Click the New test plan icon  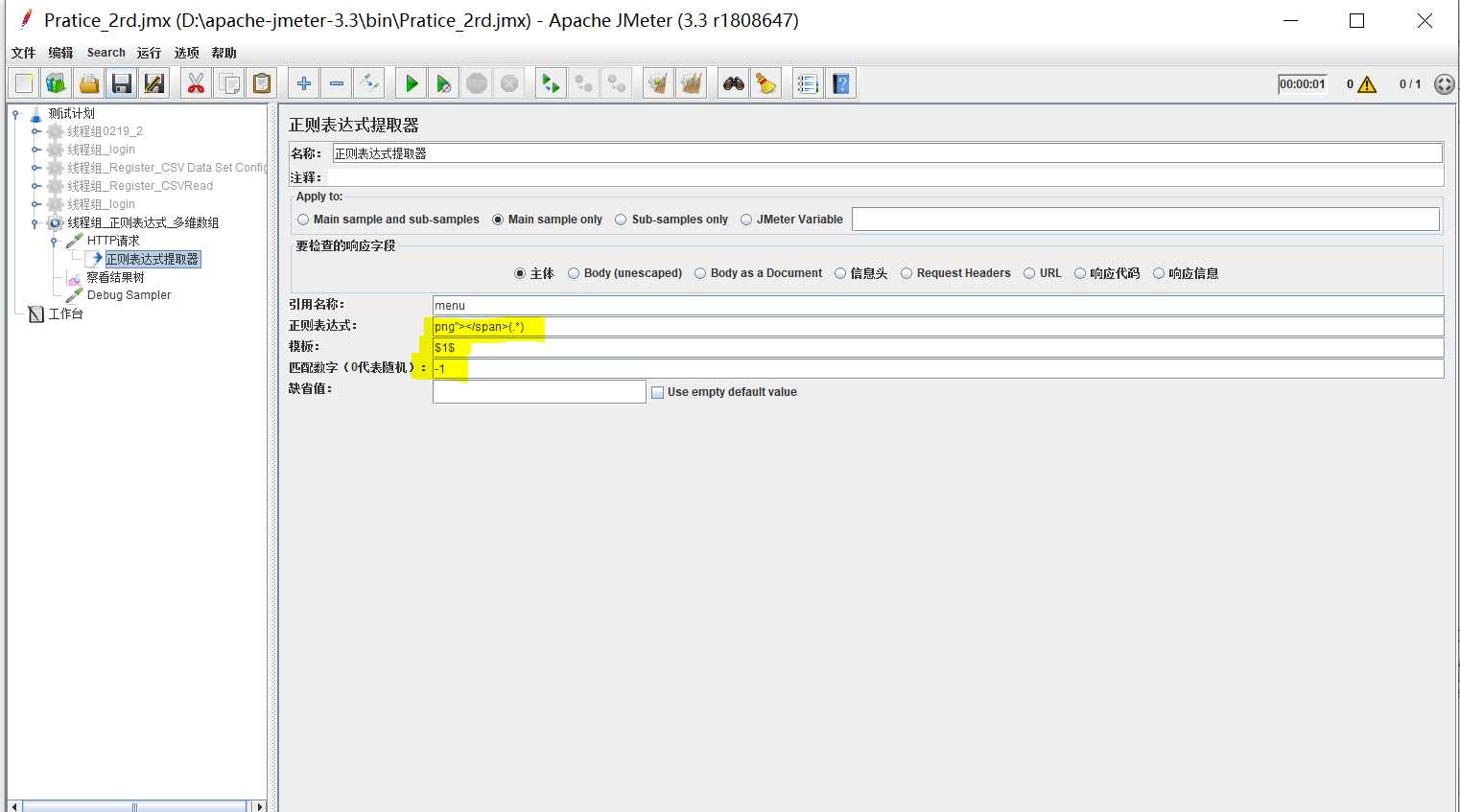point(24,83)
